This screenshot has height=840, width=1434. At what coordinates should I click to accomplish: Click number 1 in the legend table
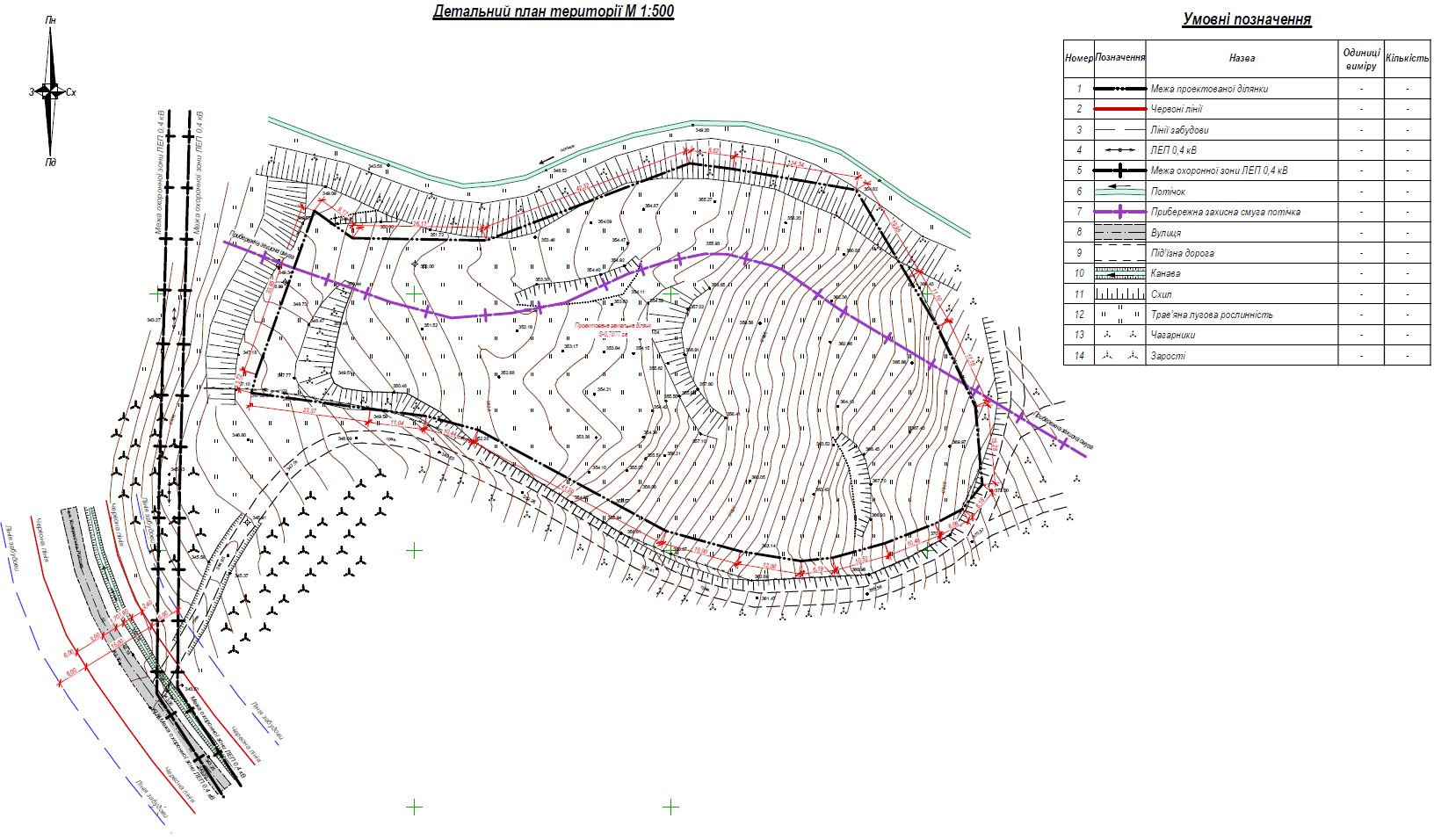tap(1079, 89)
